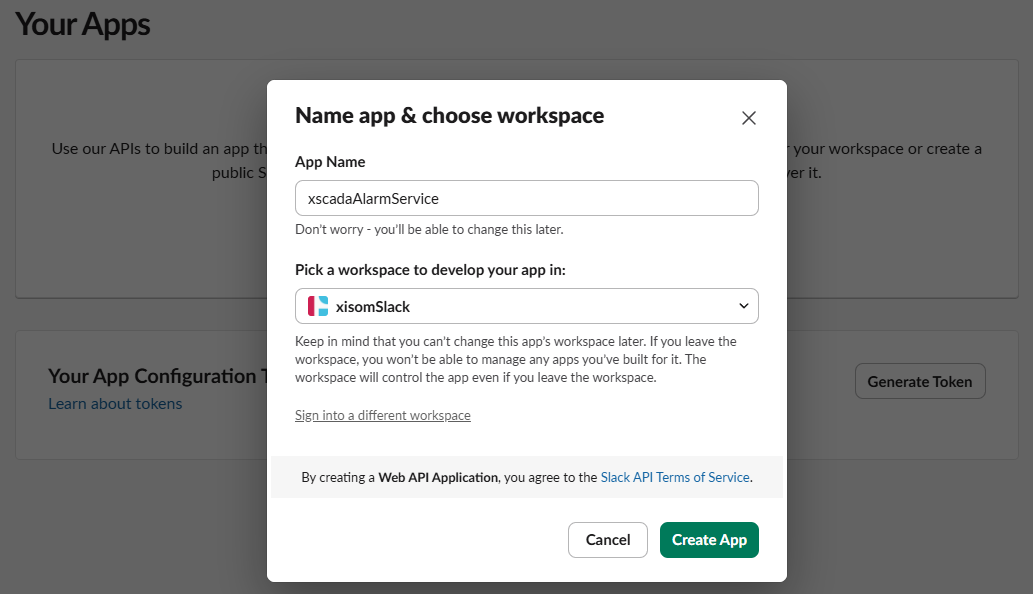1033x594 pixels.
Task: Click the 'Keep in mind' workspace warning text
Action: tap(516, 360)
